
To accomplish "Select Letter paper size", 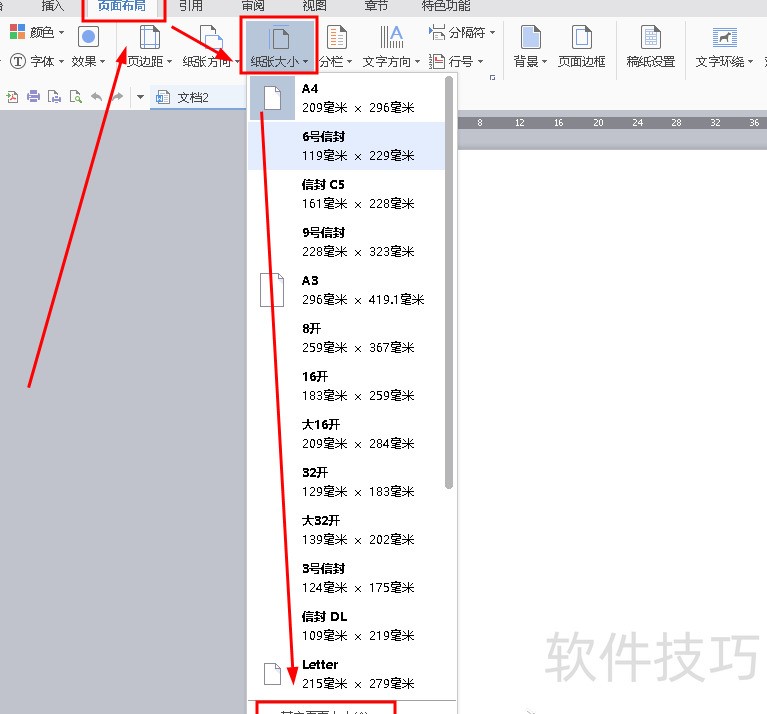I will click(347, 673).
